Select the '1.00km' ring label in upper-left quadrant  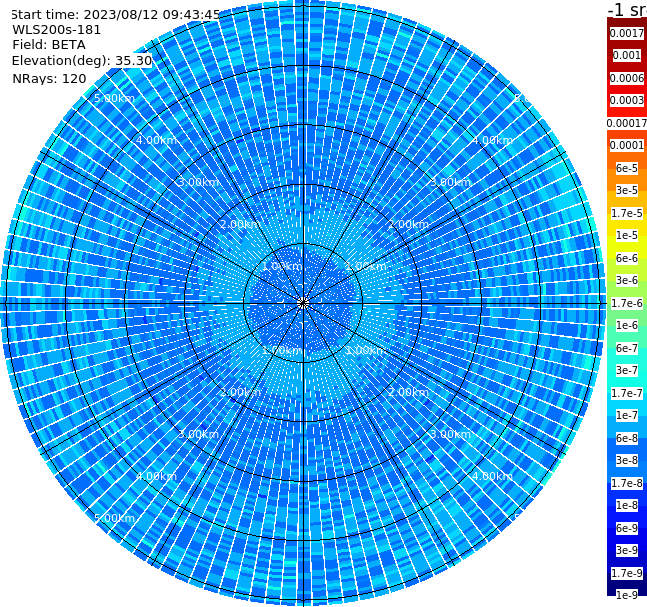click(282, 266)
